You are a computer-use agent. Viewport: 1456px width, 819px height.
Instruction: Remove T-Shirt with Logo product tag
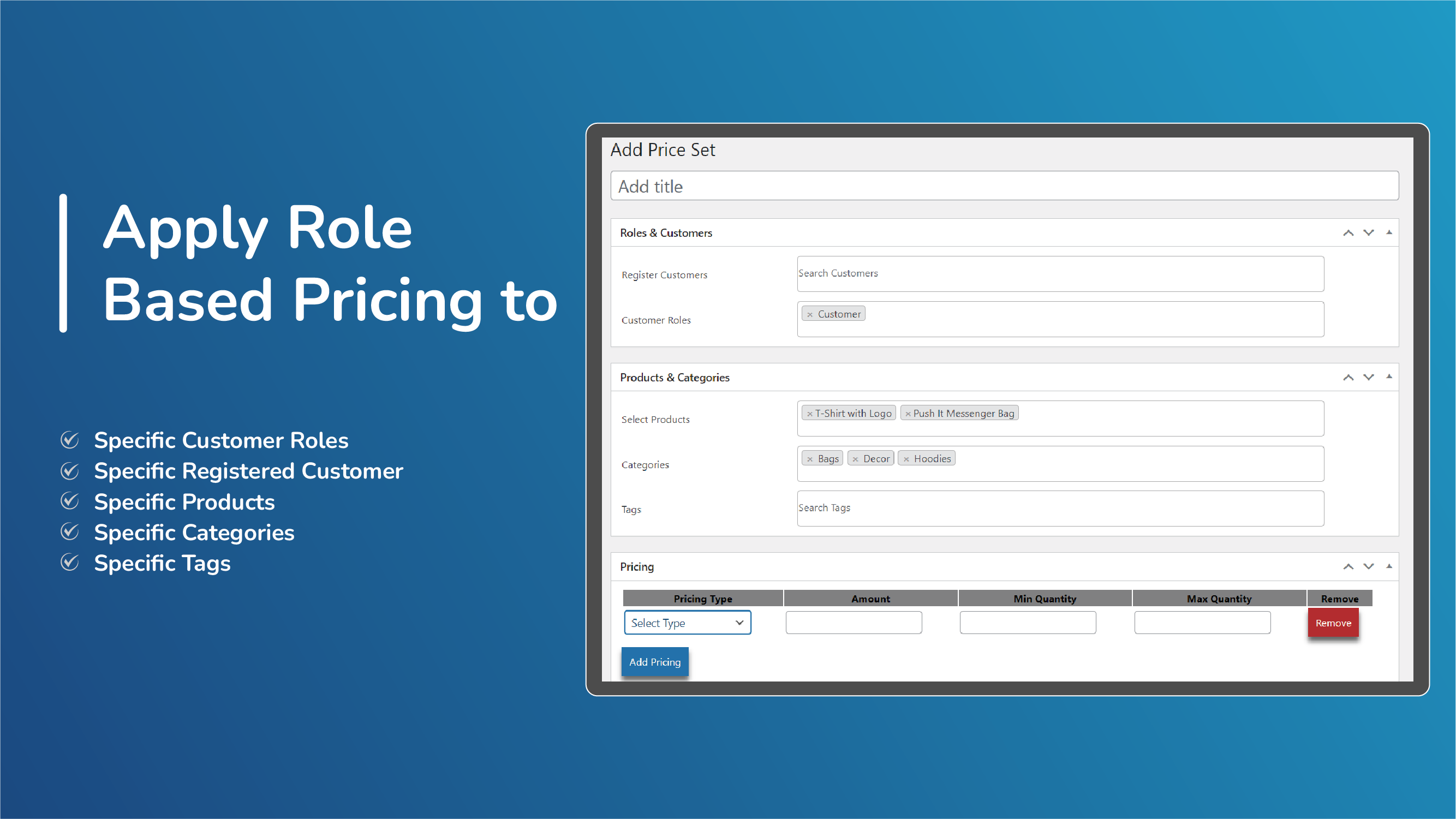point(809,414)
